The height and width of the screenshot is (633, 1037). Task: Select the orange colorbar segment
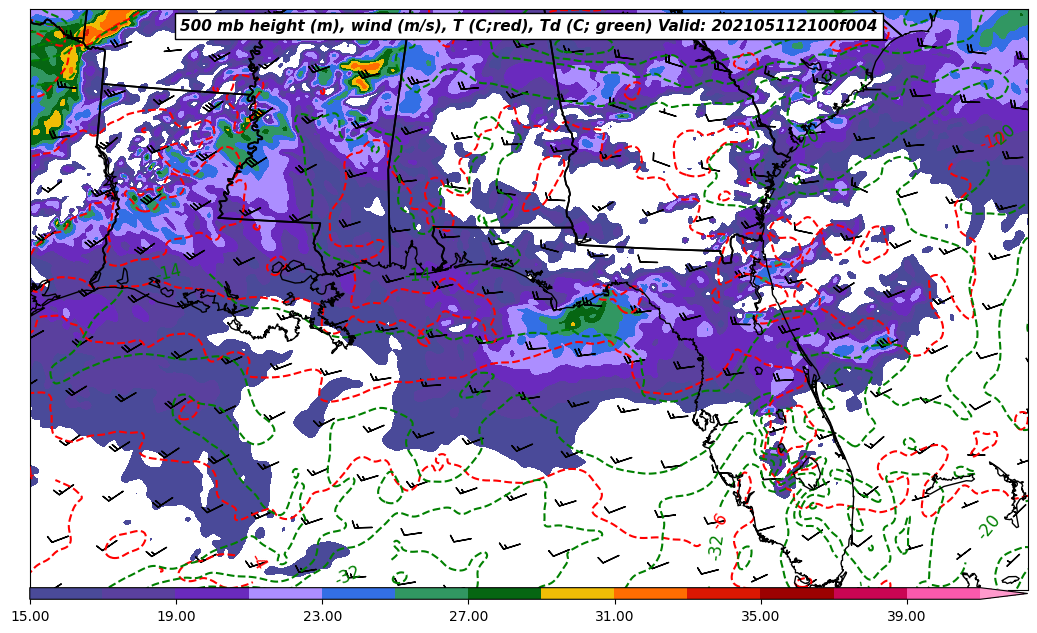tap(650, 593)
